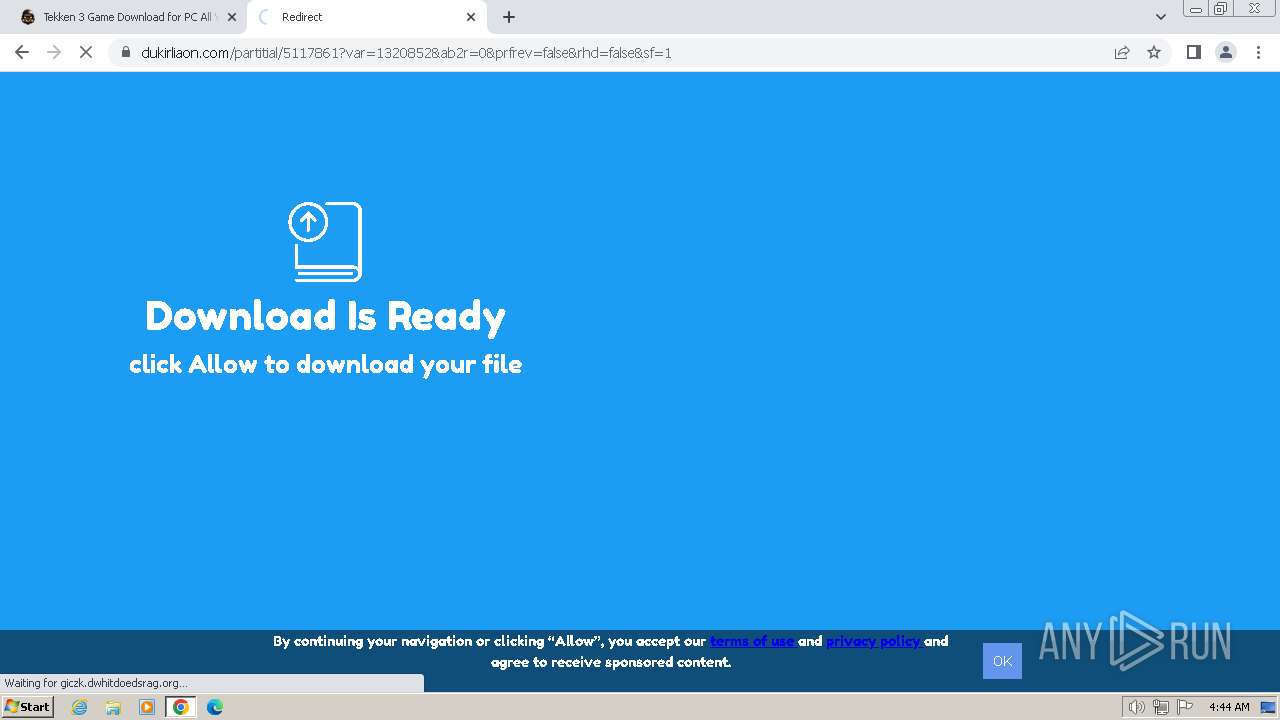The width and height of the screenshot is (1280, 720).
Task: Open the Windows Start menu
Action: 28,706
